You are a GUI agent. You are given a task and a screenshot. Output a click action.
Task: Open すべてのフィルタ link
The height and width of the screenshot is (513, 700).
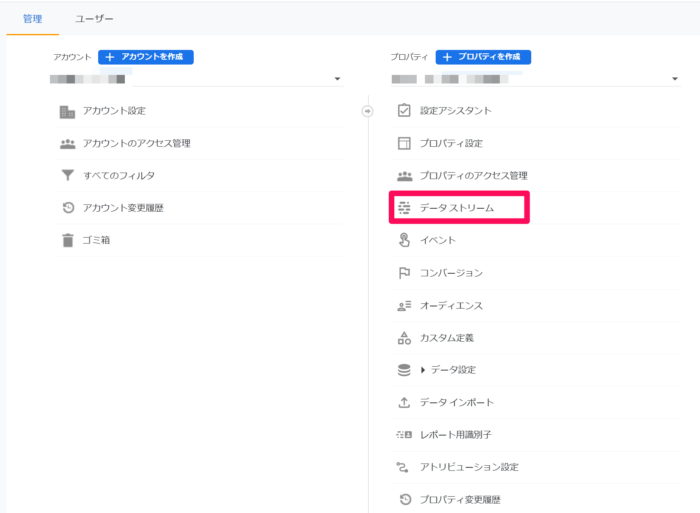point(119,175)
